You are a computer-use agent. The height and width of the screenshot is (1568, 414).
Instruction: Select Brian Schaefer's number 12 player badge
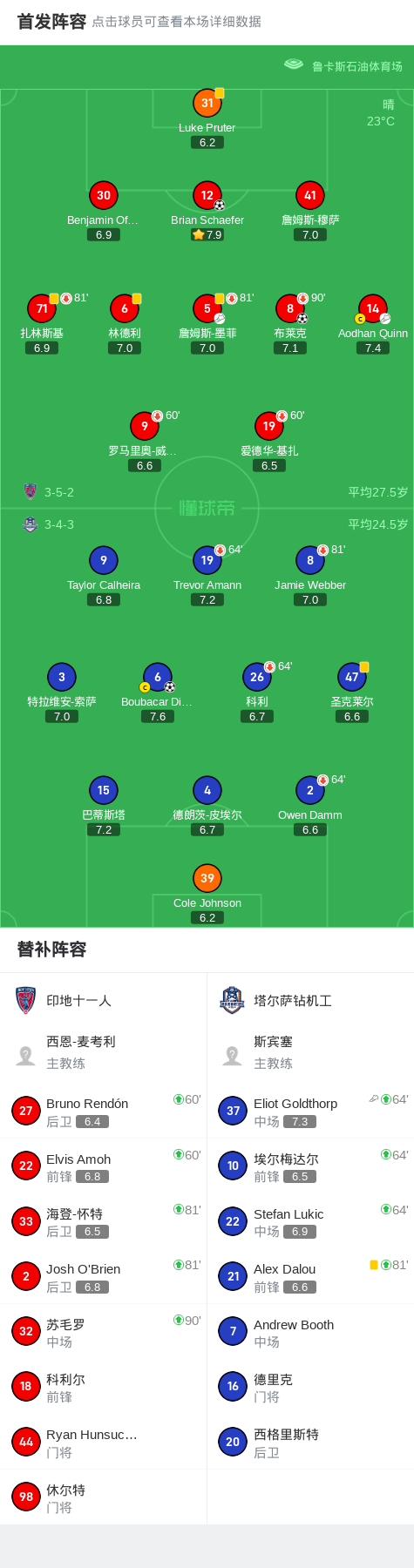207,195
